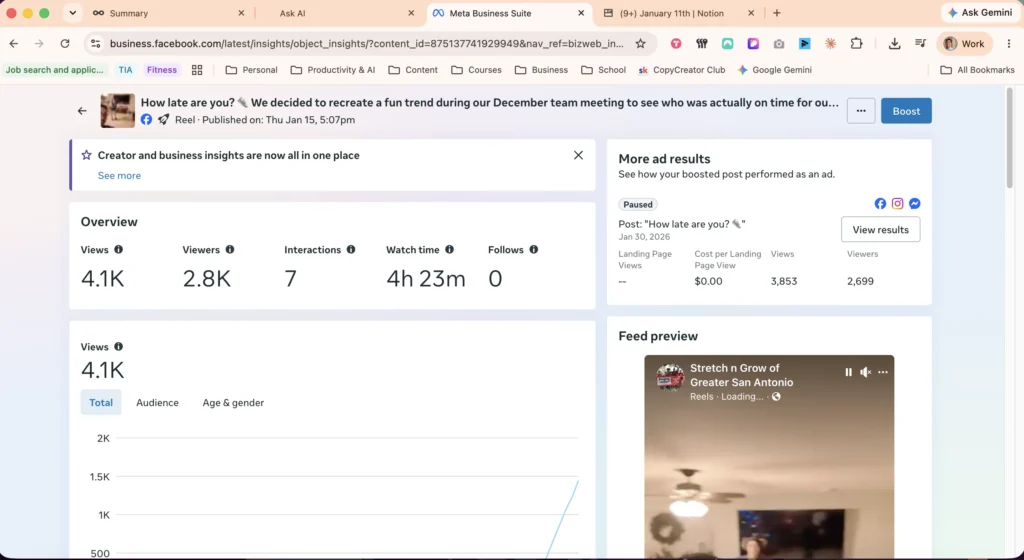Click the Facebook icon in ad results
This screenshot has width=1024, height=560.
pos(880,204)
